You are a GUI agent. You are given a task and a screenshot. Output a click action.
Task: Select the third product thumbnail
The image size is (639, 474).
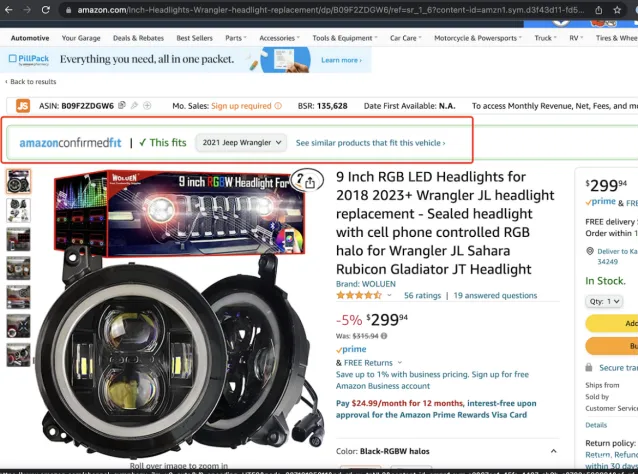pyautogui.click(x=18, y=239)
